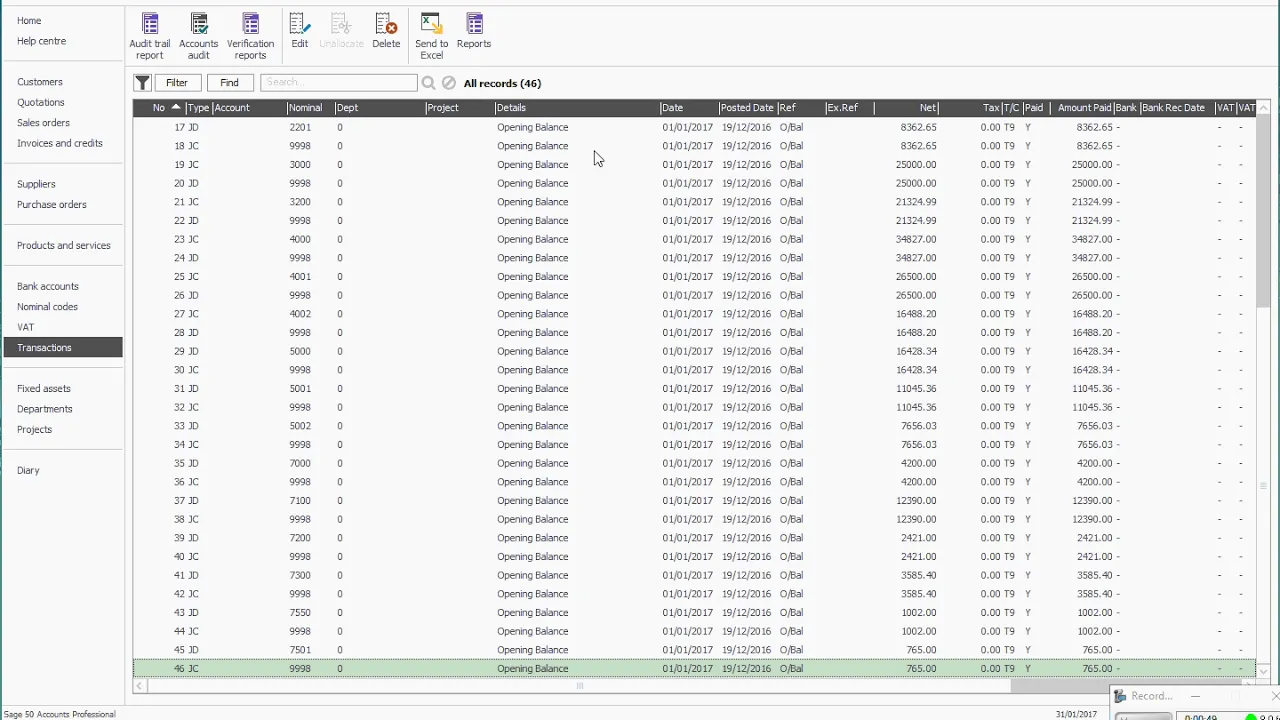Sort by the No column header
This screenshot has height=720, width=1280.
(159, 108)
